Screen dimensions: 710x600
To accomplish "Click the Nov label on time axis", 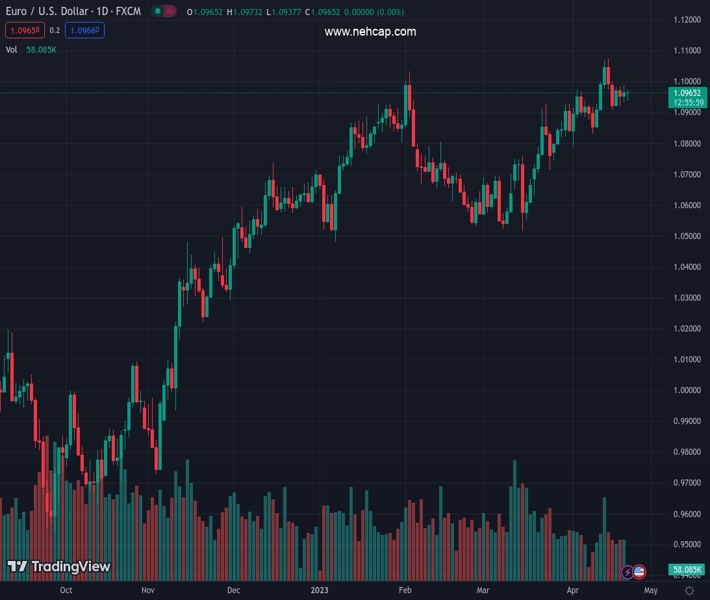I will pyautogui.click(x=149, y=591).
